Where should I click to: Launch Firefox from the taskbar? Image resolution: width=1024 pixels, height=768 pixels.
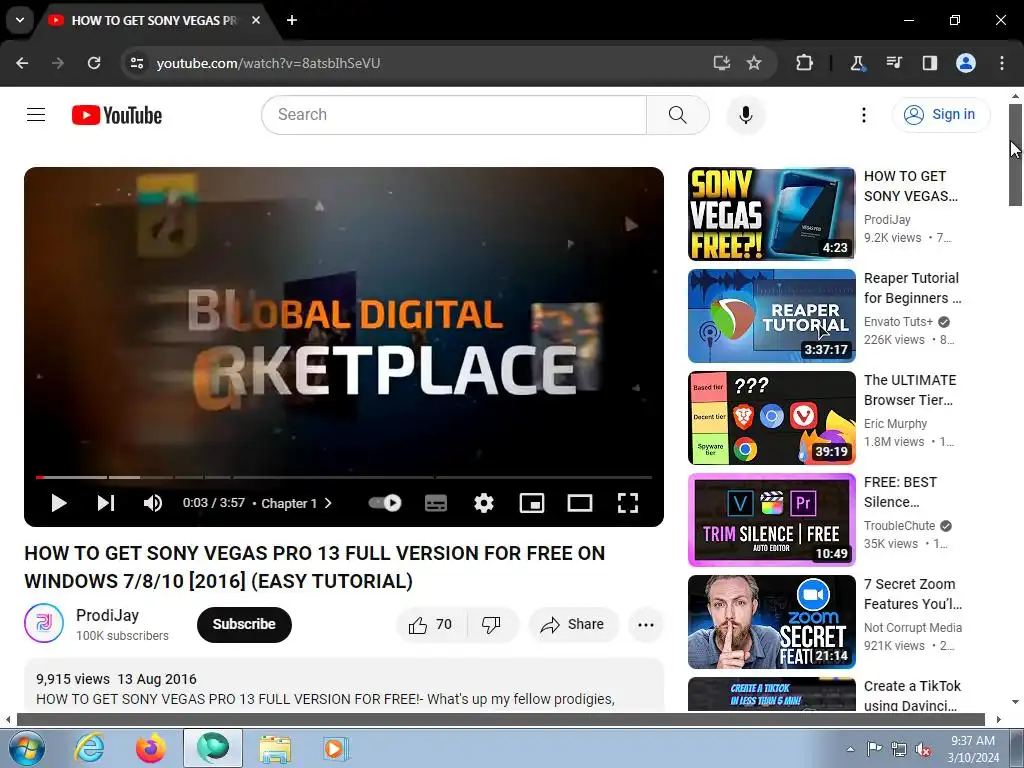point(151,748)
